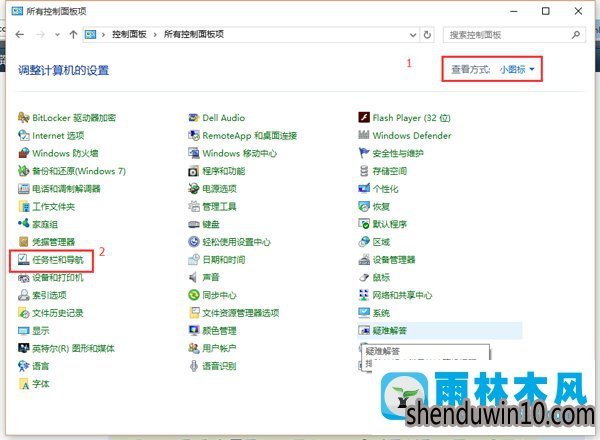The image size is (600, 440).
Task: Open the 设备管理器 link
Action: click(x=394, y=260)
